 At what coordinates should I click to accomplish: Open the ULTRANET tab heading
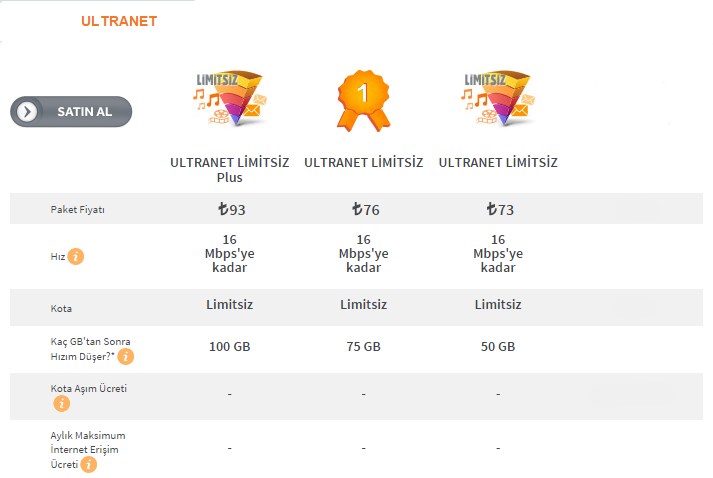pyautogui.click(x=119, y=21)
